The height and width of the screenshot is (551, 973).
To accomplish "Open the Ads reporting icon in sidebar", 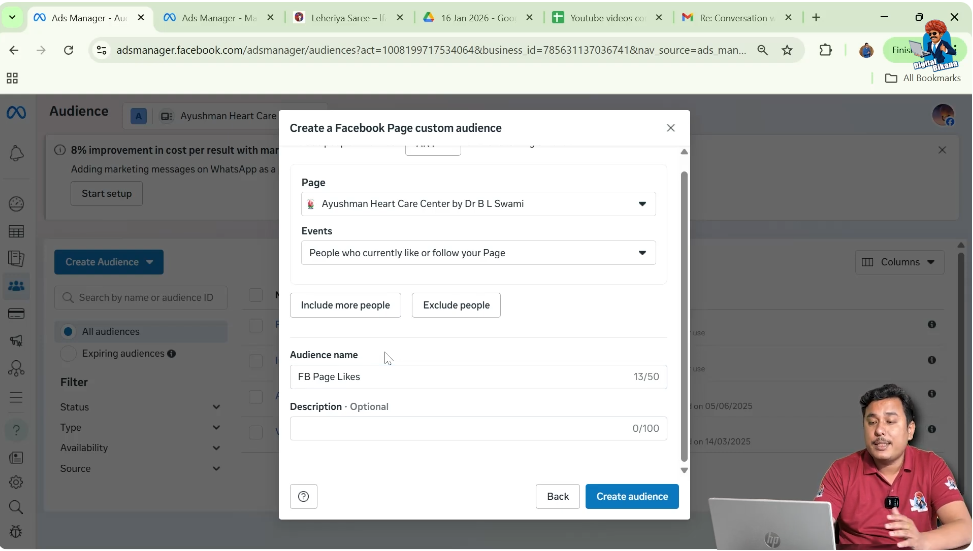I will pos(16,258).
